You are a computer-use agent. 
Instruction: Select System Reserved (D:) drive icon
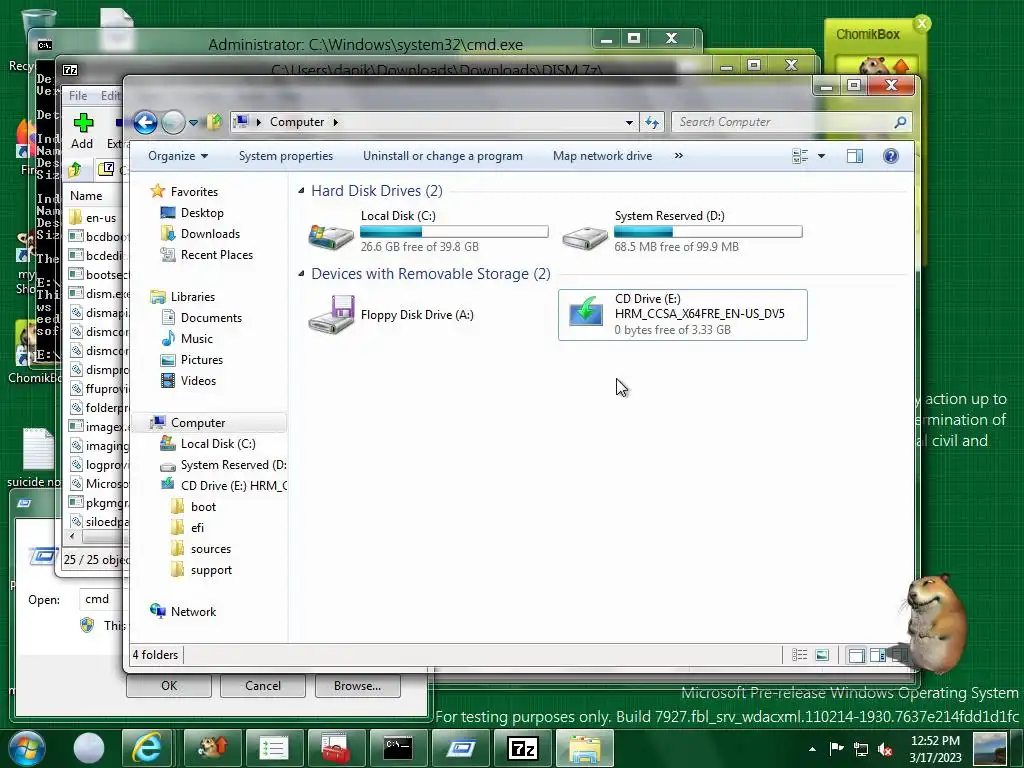click(585, 236)
